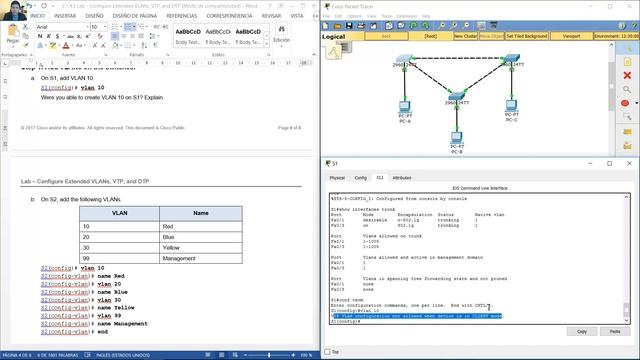Justify the paragraph text in Word
This screenshot has width=640, height=360.
[141, 36]
